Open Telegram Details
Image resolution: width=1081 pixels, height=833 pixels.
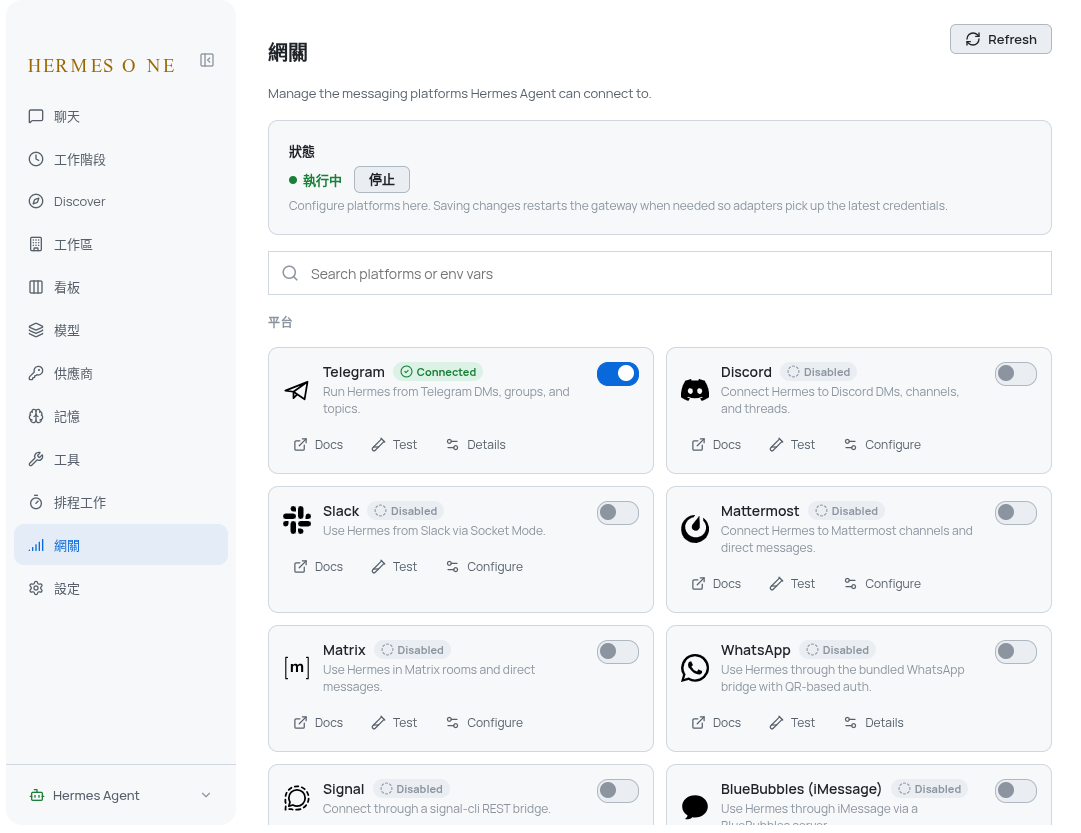pyautogui.click(x=476, y=445)
